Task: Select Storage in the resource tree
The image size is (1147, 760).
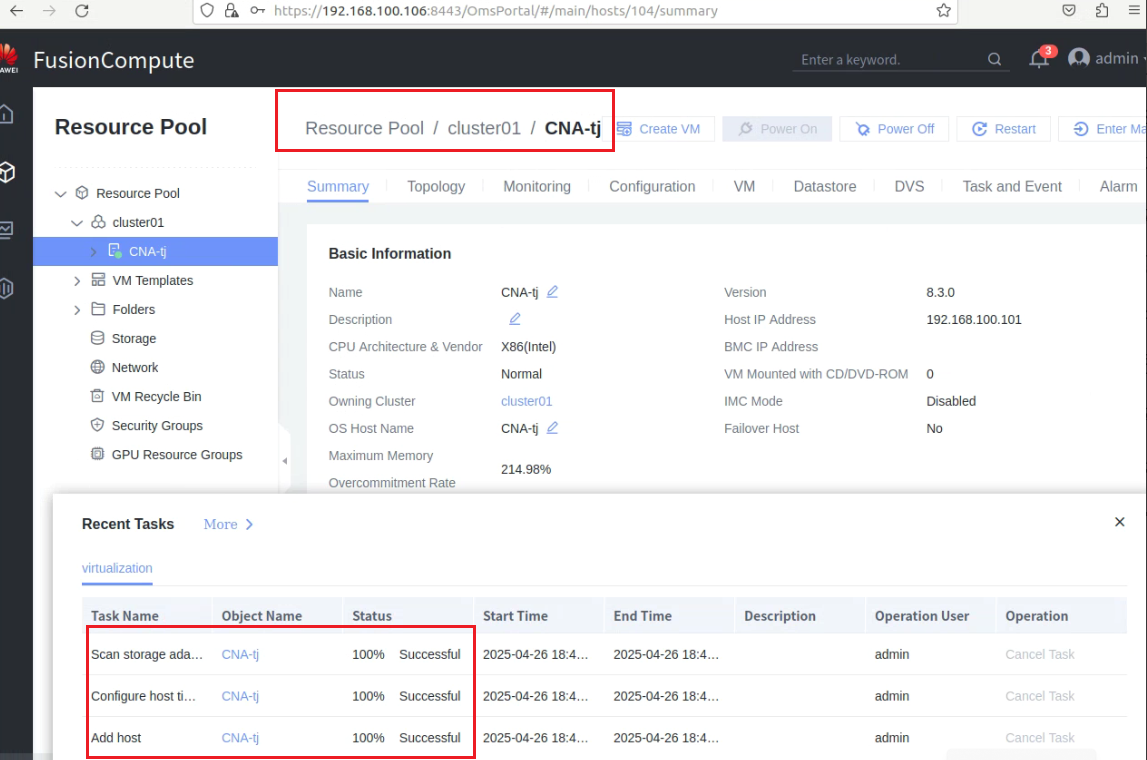Action: click(134, 339)
